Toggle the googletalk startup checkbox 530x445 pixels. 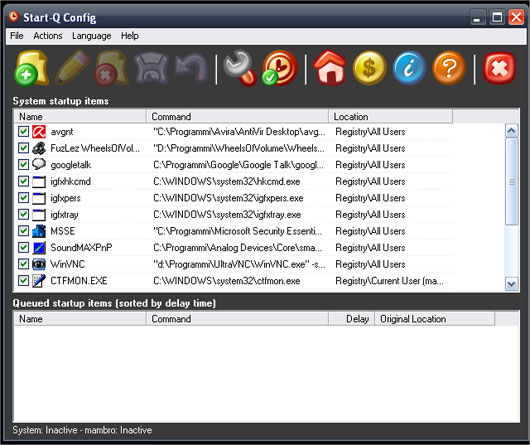coord(23,164)
